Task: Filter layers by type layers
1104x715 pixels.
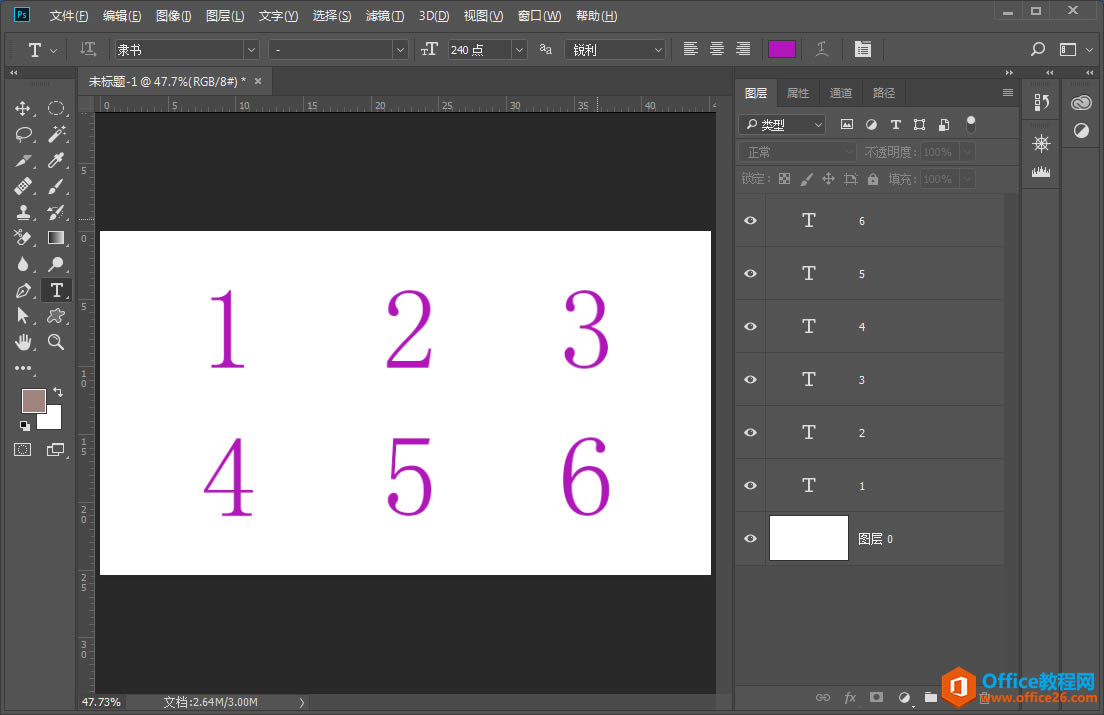Action: 896,125
